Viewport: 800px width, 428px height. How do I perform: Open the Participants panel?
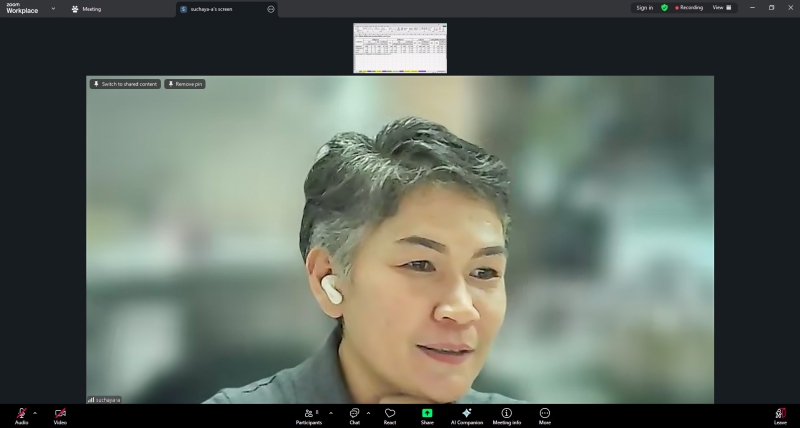[x=309, y=414]
